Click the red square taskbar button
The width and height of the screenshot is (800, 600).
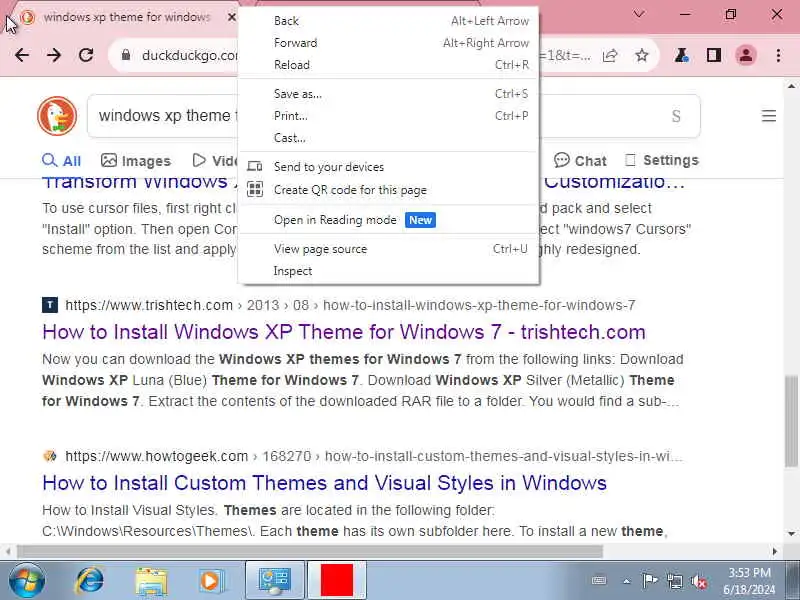pos(337,581)
